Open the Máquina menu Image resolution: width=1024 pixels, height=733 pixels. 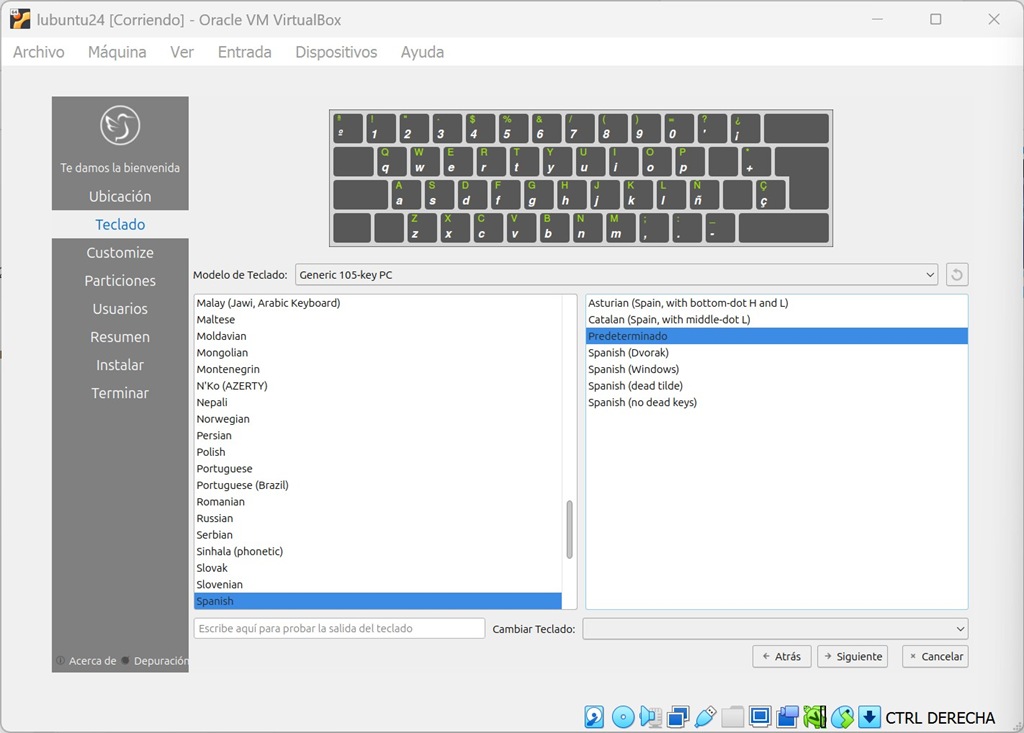coord(117,52)
